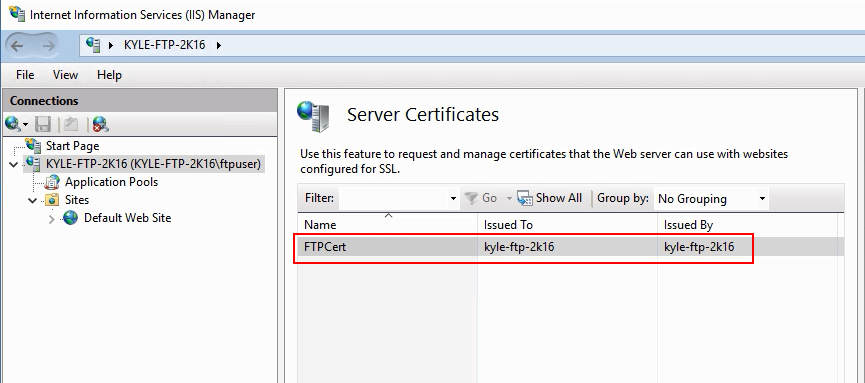Screen dimensions: 865x383
Task: Collapse the KYLE-FTP-2K16 server node
Action: point(14,164)
